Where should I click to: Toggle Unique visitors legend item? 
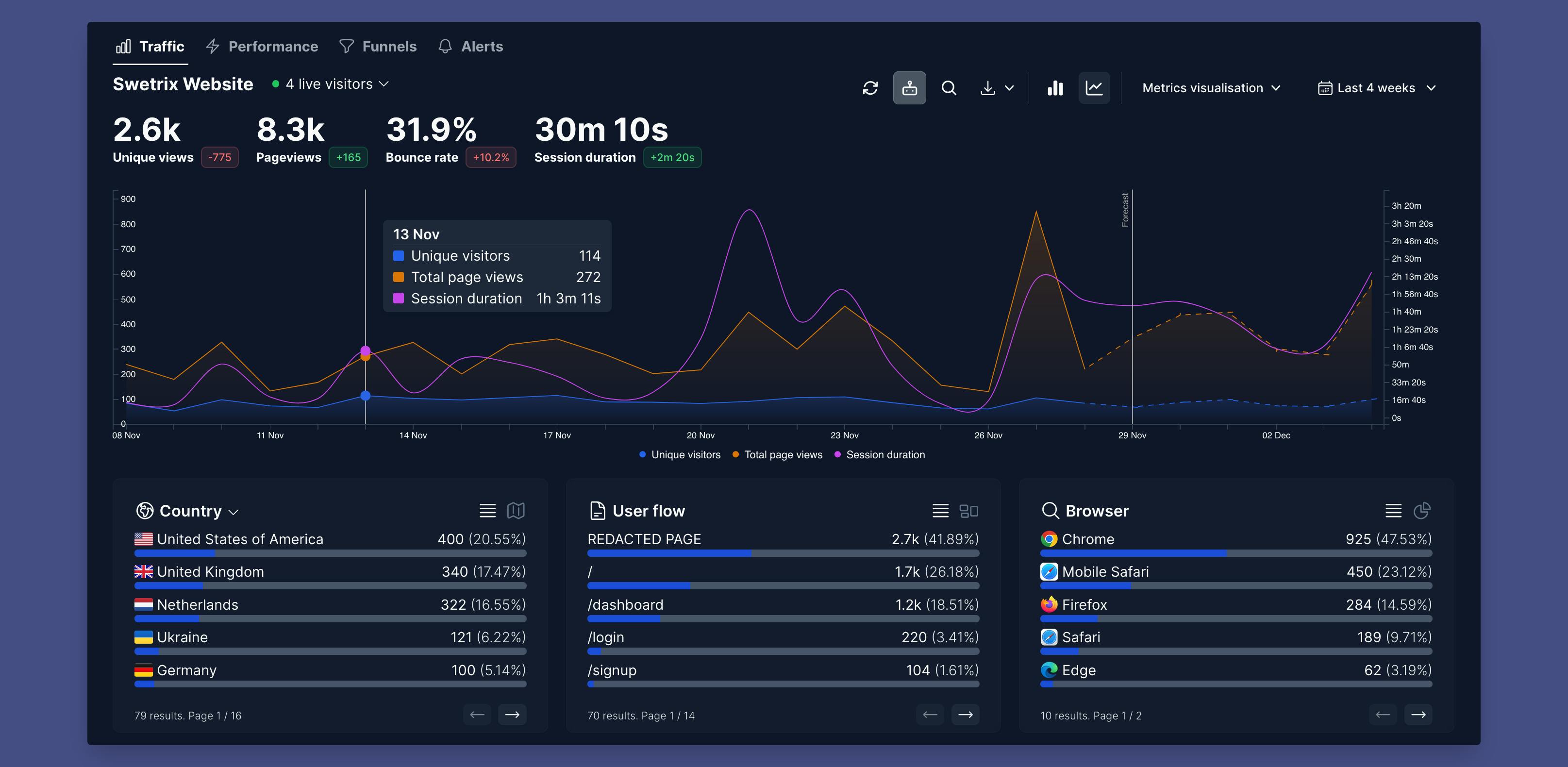680,455
